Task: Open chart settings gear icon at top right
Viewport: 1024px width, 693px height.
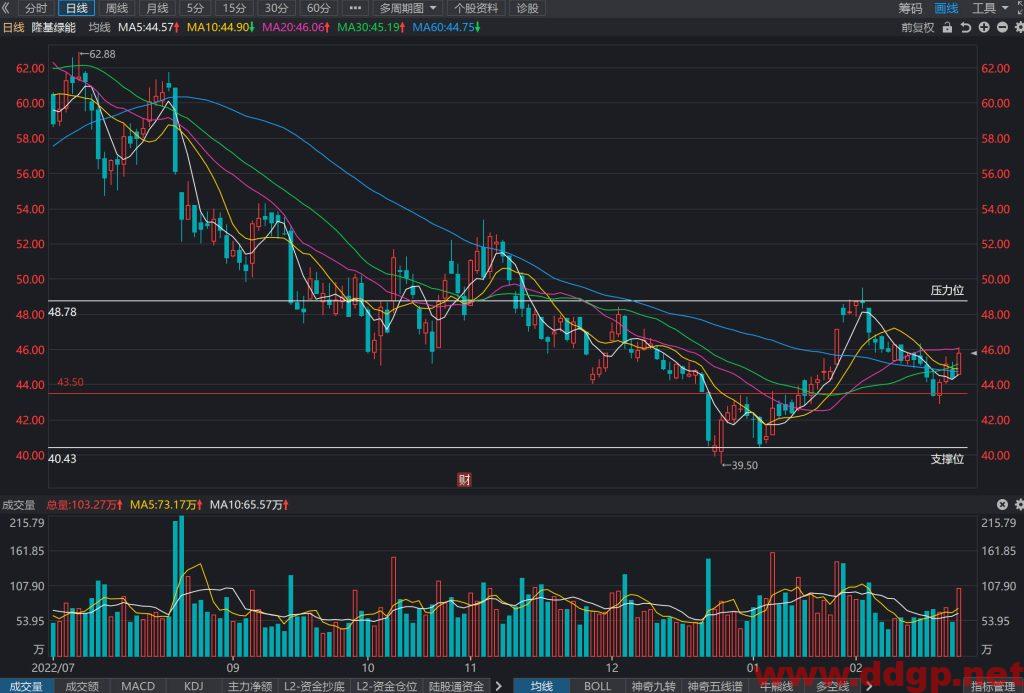Action: click(1019, 27)
